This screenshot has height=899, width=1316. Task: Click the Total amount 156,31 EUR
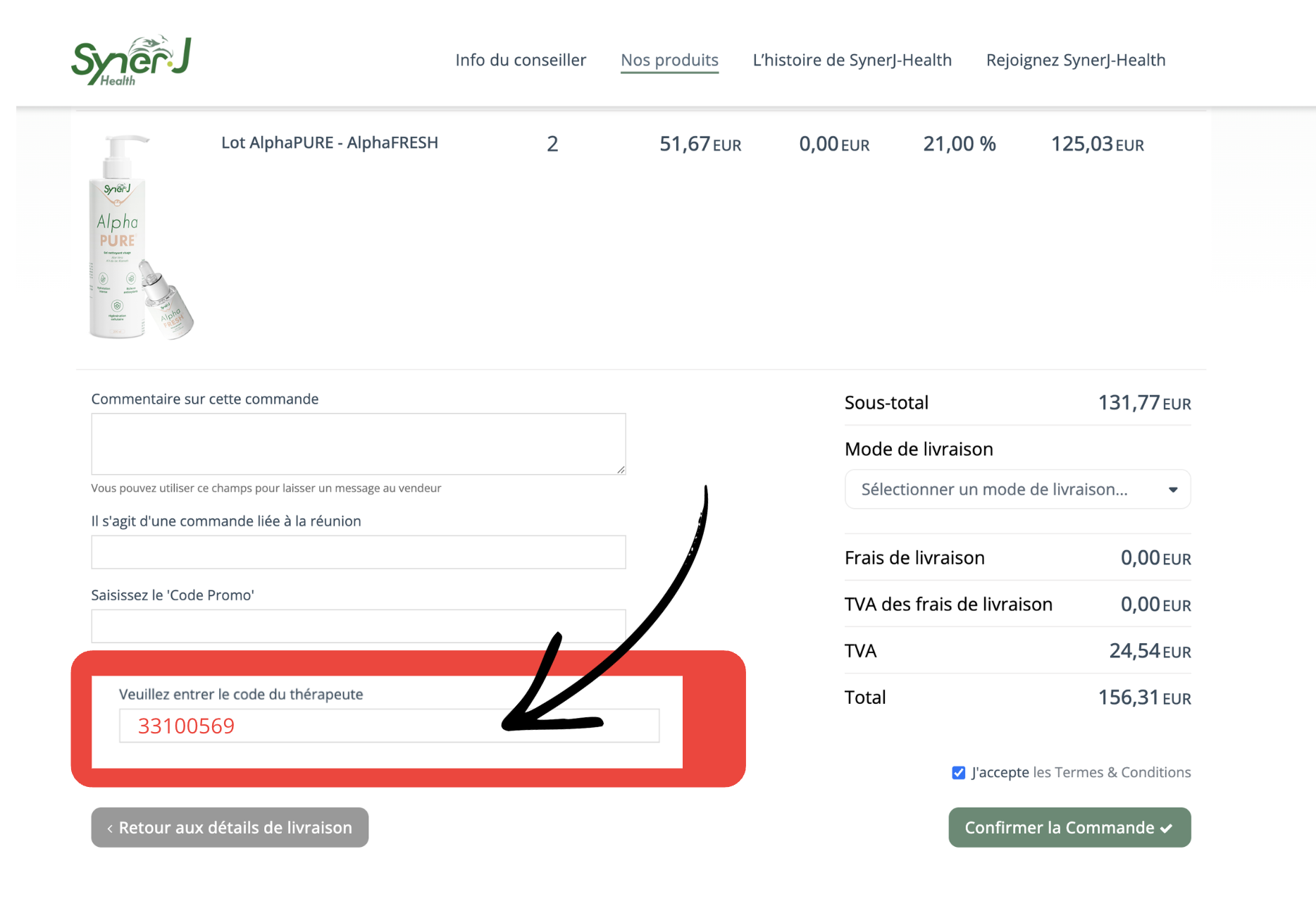(1144, 697)
